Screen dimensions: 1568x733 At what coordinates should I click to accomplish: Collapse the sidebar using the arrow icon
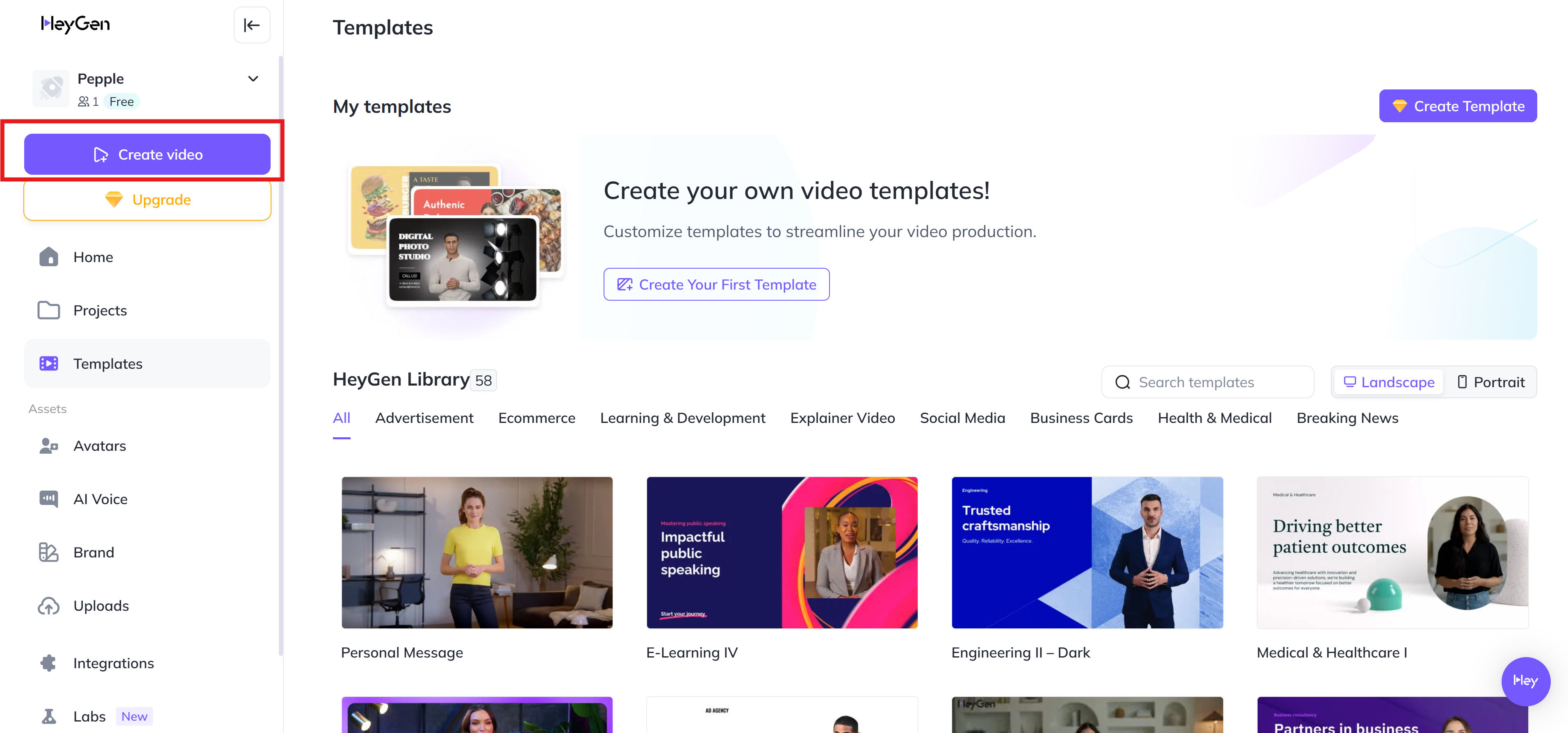tap(251, 25)
